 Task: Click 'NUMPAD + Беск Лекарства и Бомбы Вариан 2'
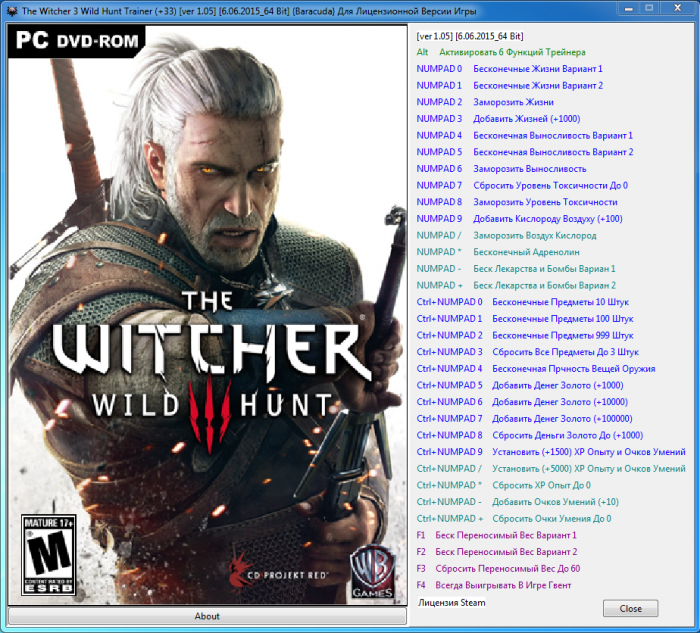pyautogui.click(x=516, y=285)
